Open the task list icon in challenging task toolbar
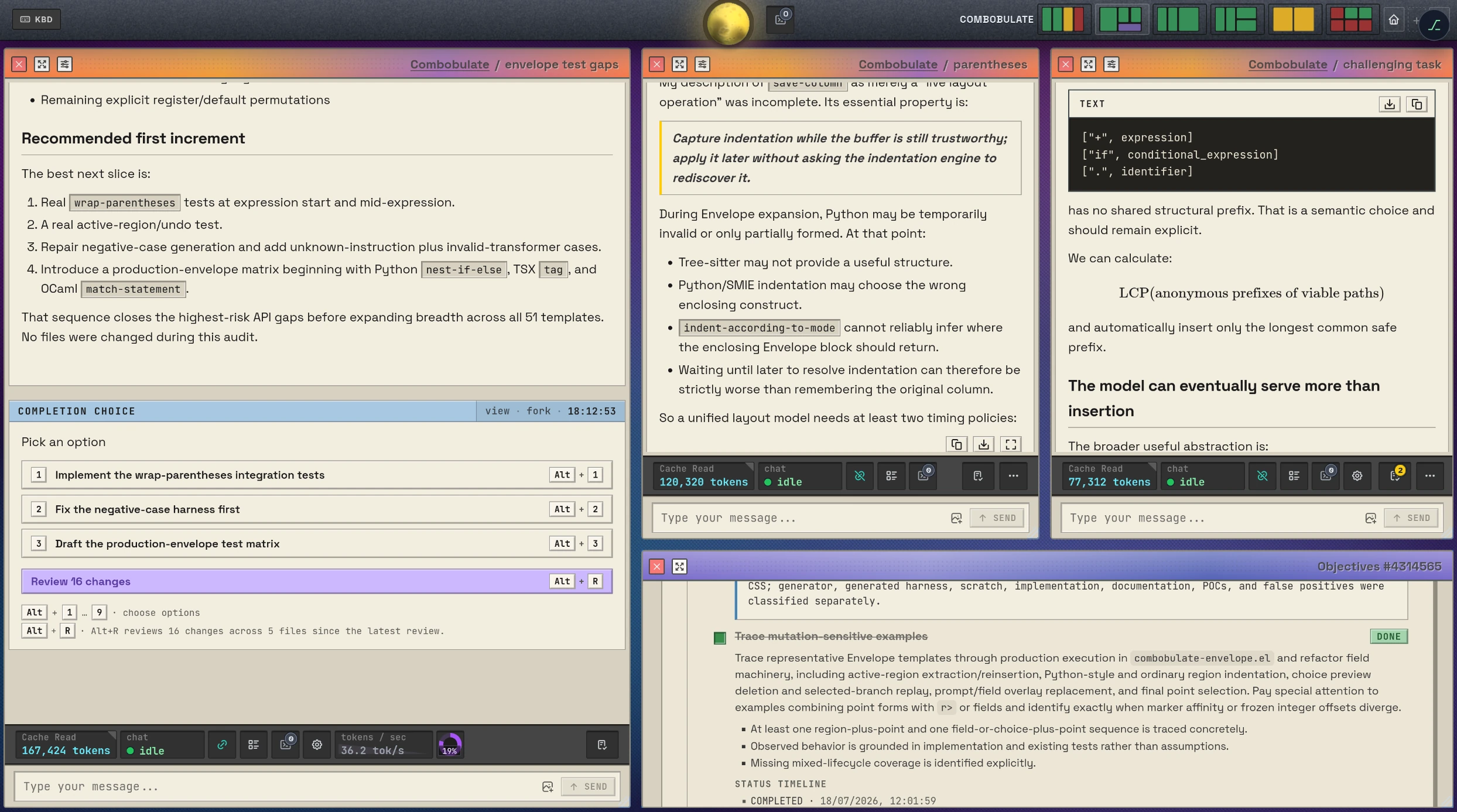The image size is (1457, 812). click(1294, 476)
